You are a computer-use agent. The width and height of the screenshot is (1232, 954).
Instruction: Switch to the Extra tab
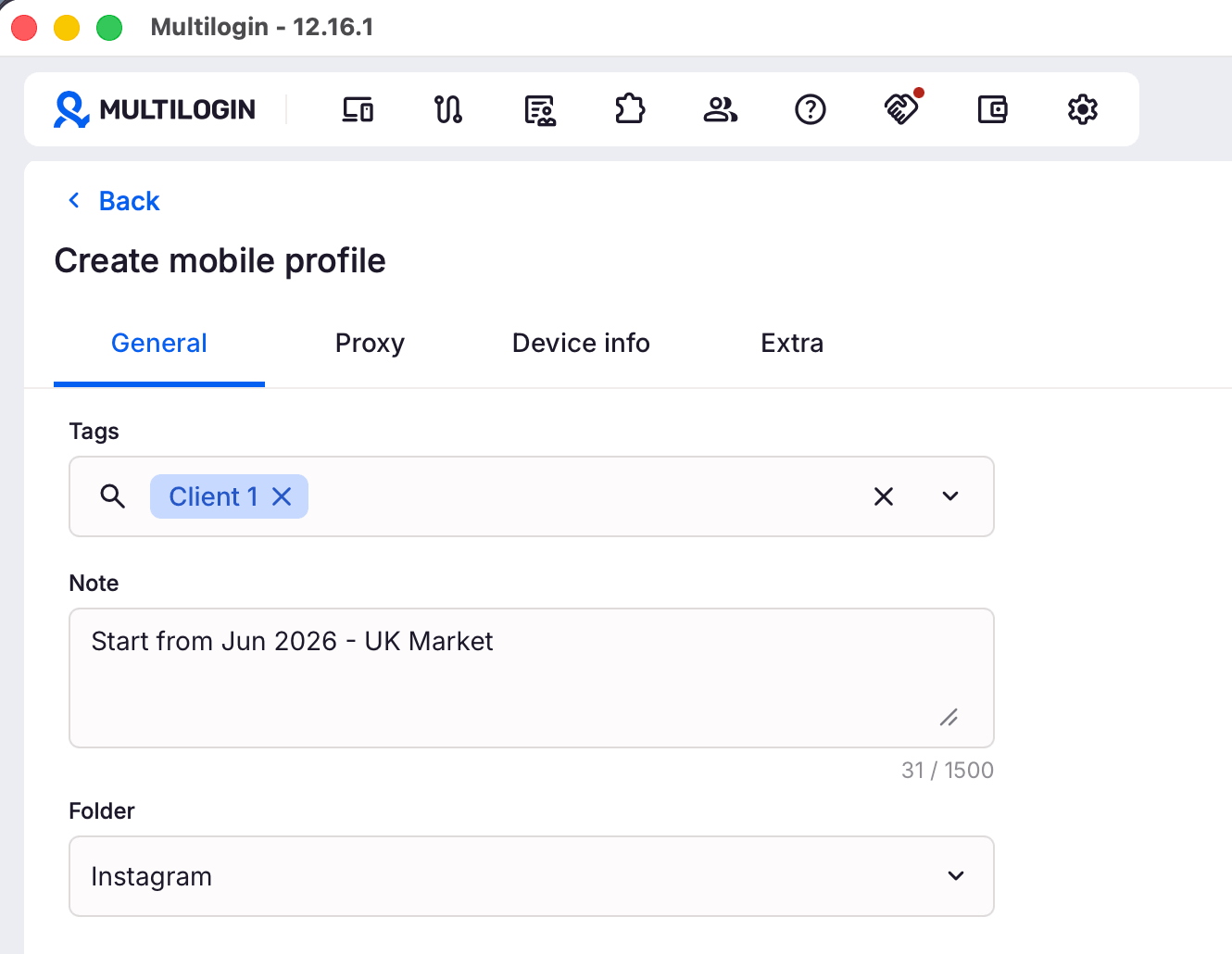pyautogui.click(x=792, y=343)
